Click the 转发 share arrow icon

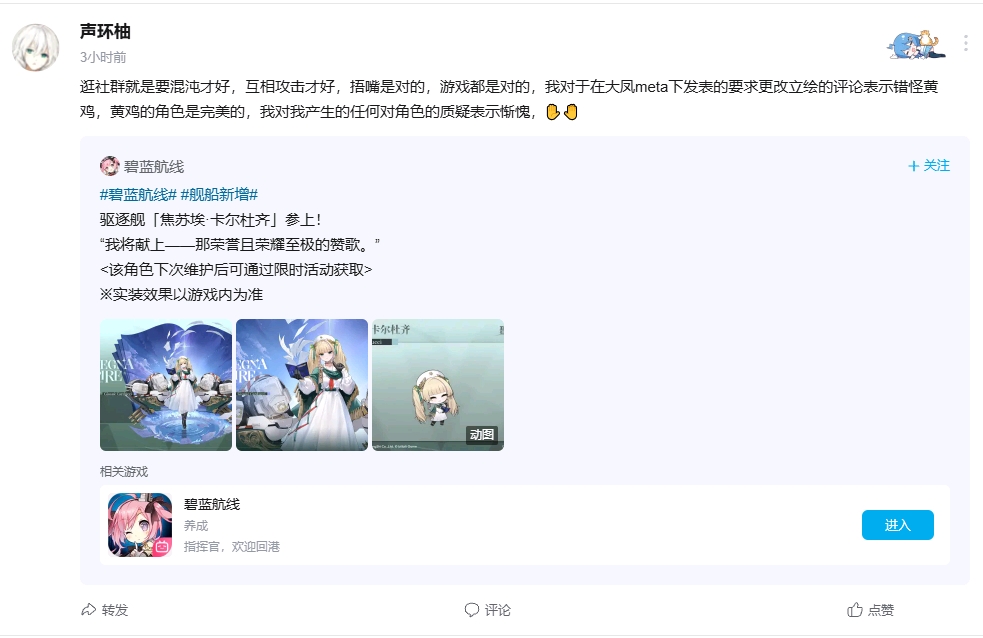[88, 610]
